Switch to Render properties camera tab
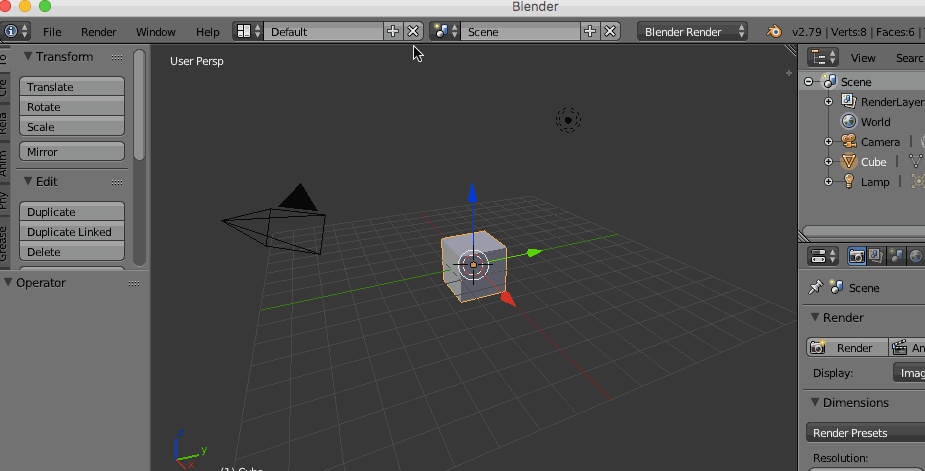The image size is (925, 471). tap(856, 256)
